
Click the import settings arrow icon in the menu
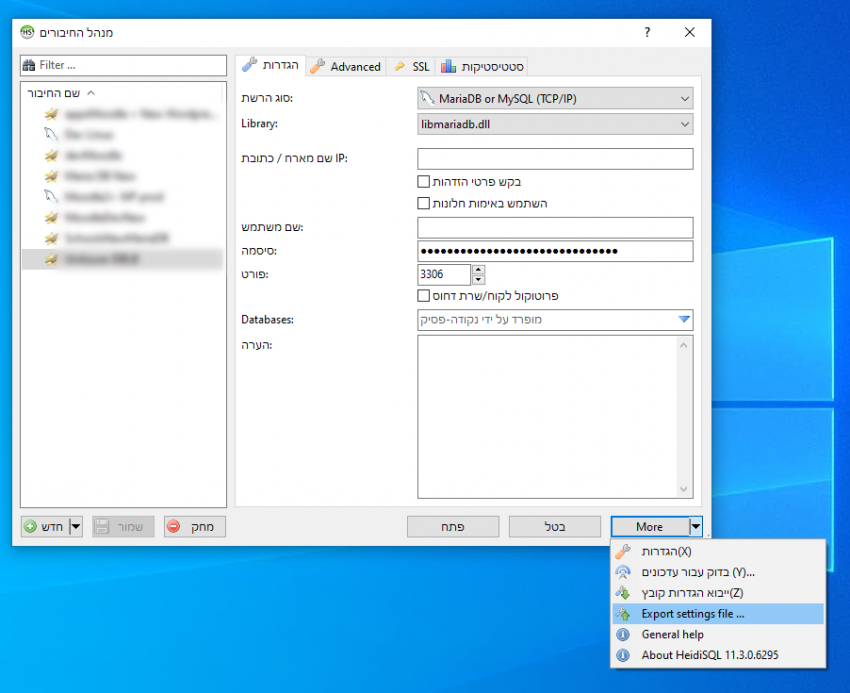(623, 593)
